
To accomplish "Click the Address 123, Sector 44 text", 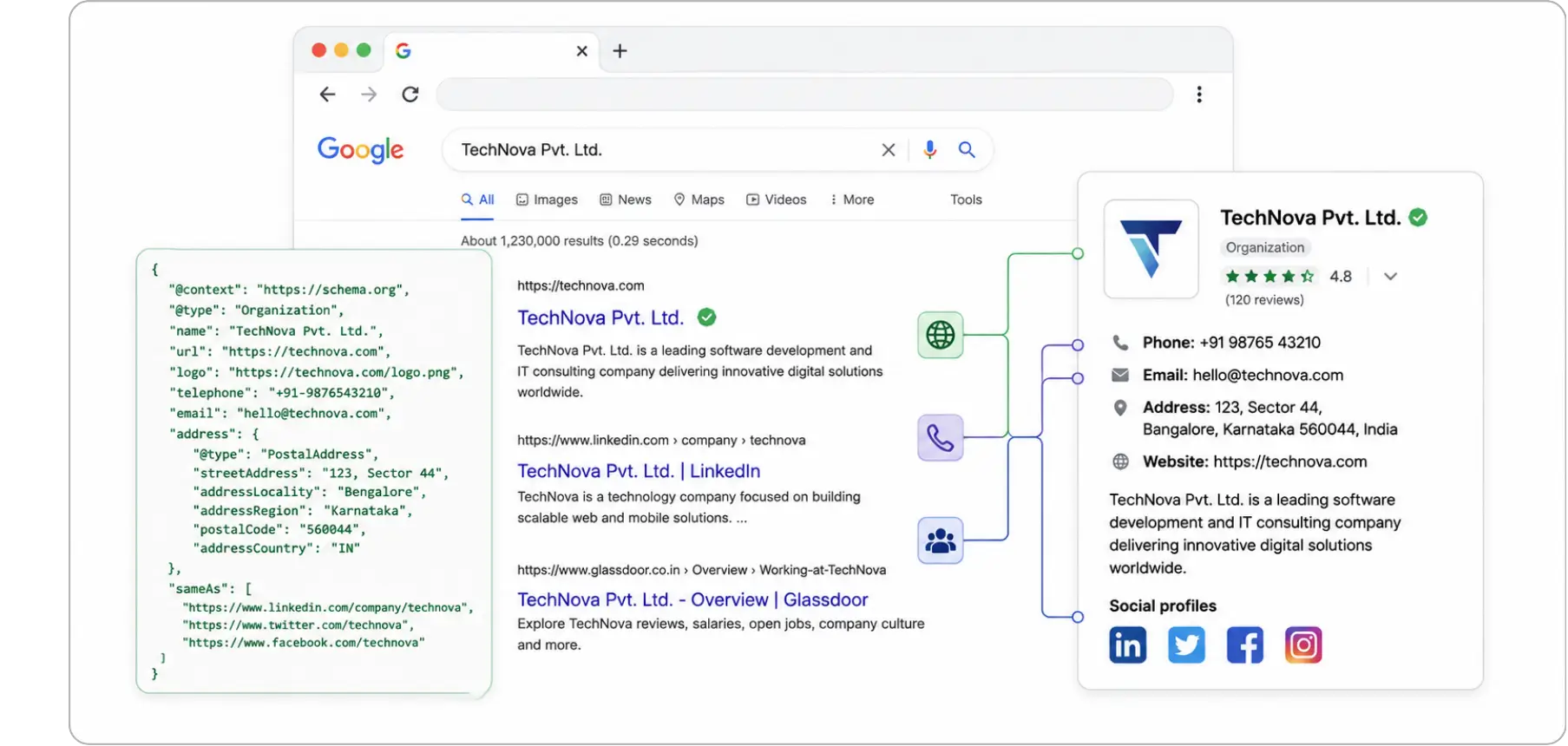I will 1269,418.
